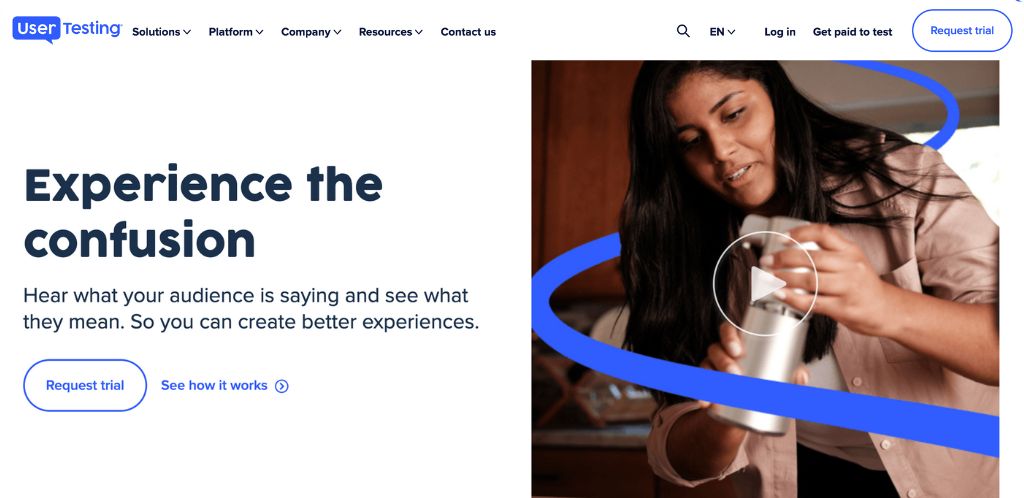Open the EN language selector
1024x498 pixels.
tap(722, 31)
